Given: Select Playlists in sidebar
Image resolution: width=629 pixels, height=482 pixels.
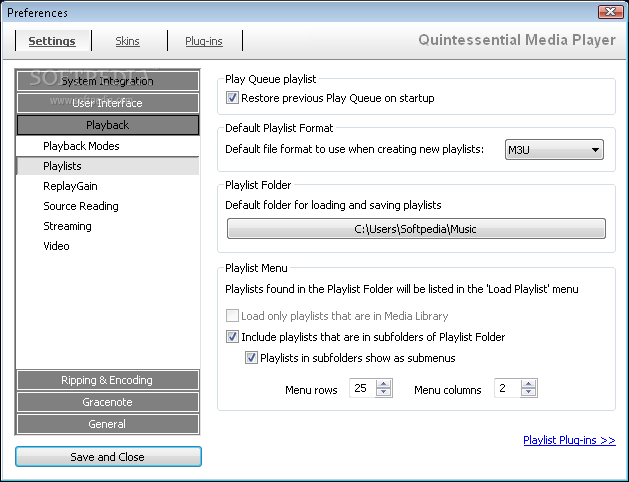Looking at the screenshot, I should (108, 166).
